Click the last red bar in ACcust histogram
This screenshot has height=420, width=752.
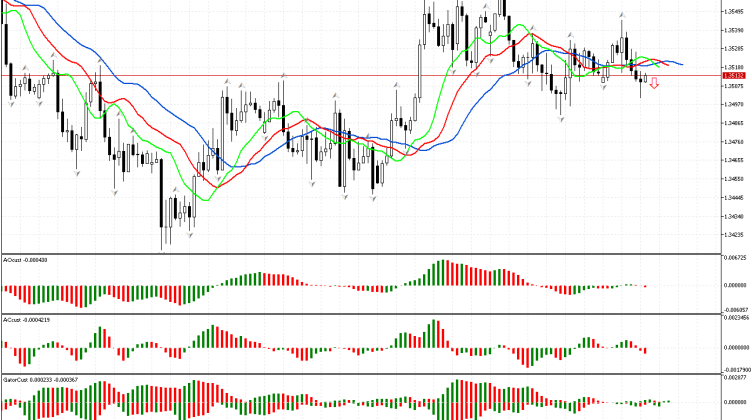coord(646,350)
